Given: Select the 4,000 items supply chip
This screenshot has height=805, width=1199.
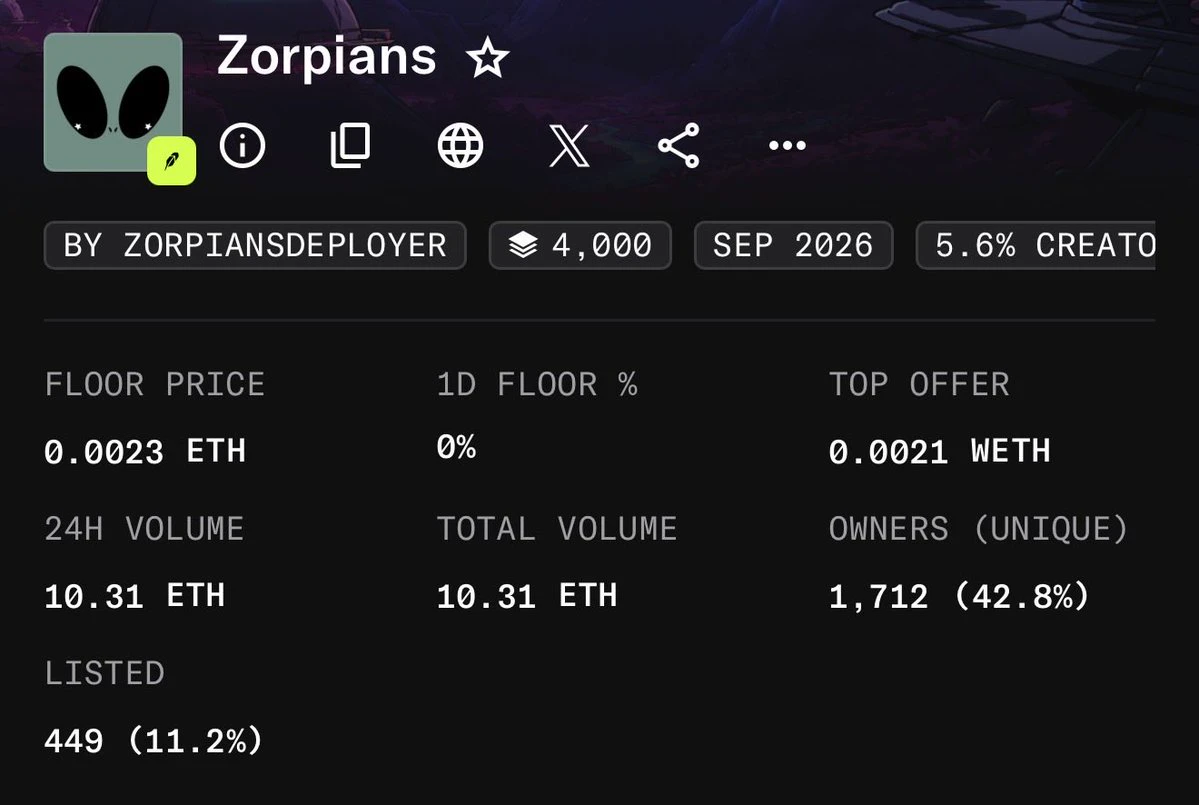Looking at the screenshot, I should pyautogui.click(x=580, y=245).
